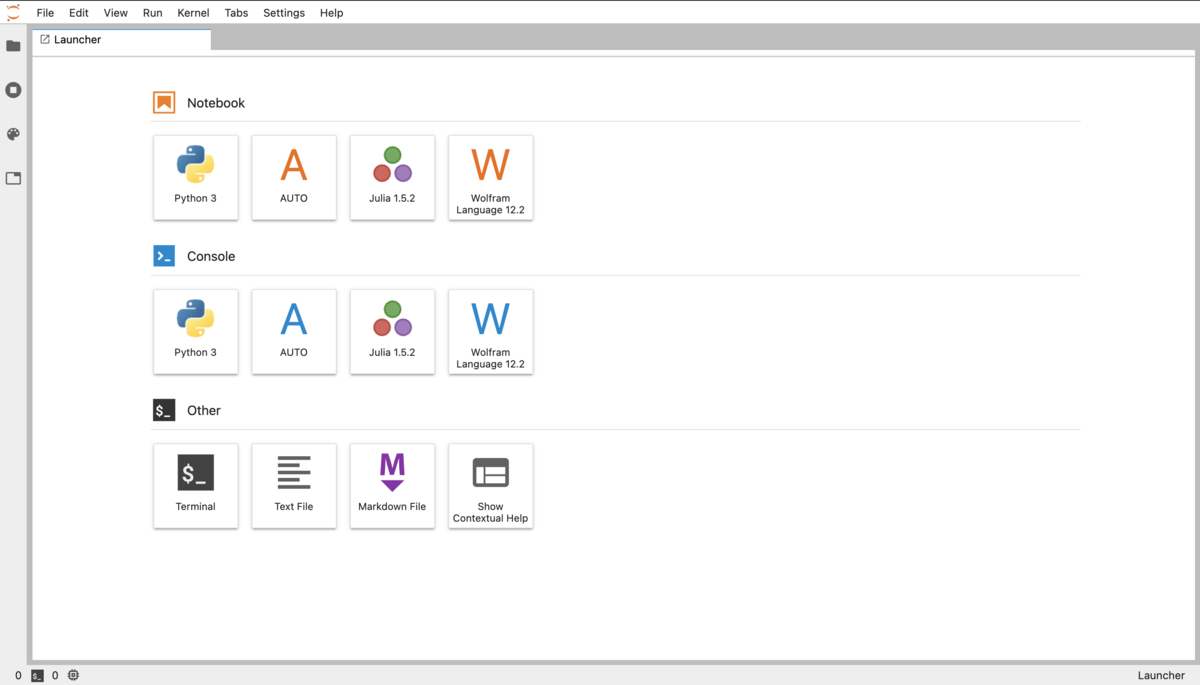The width and height of the screenshot is (1200, 685).
Task: Open the Running Terminals and Kernels sidebar icon
Action: (x=13, y=90)
